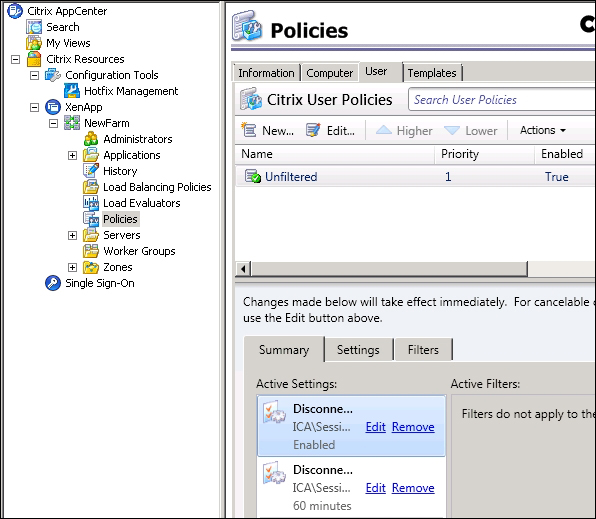Click the 60 minutes setting value
Viewport: 596px width, 519px height.
(x=322, y=506)
